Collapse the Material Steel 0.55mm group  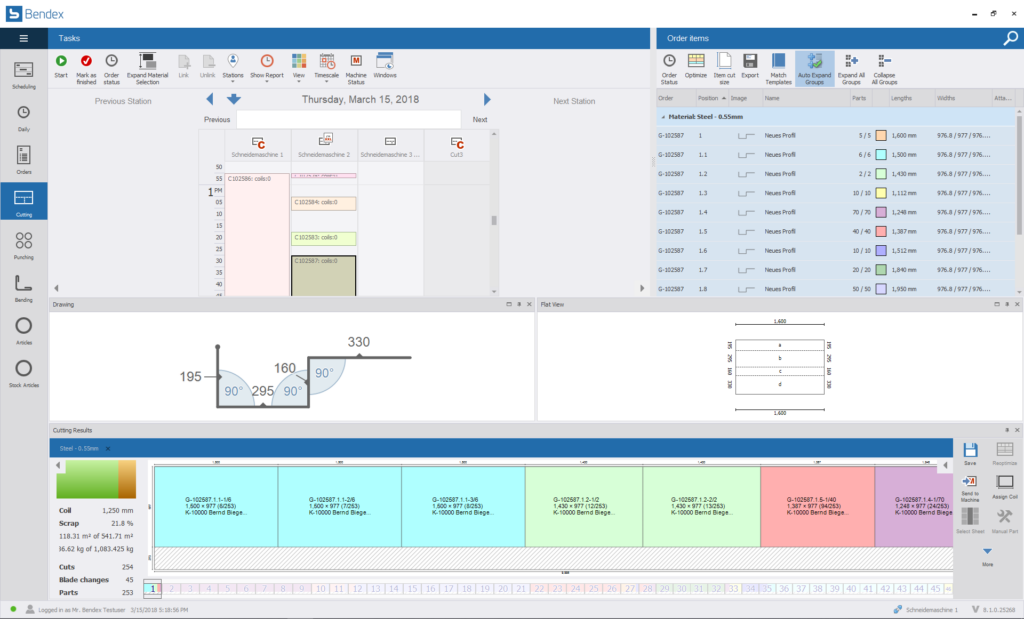[662, 117]
